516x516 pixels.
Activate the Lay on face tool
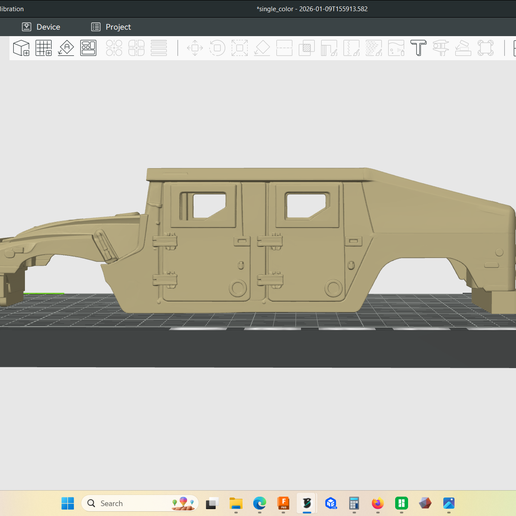262,48
